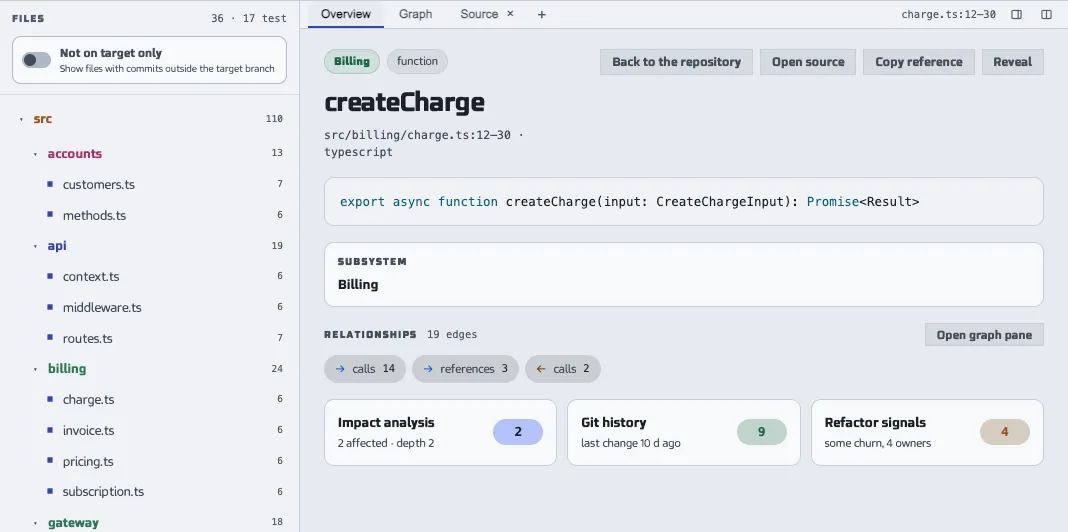Image resolution: width=1068 pixels, height=532 pixels.
Task: Switch to the Graph tab
Action: [415, 14]
